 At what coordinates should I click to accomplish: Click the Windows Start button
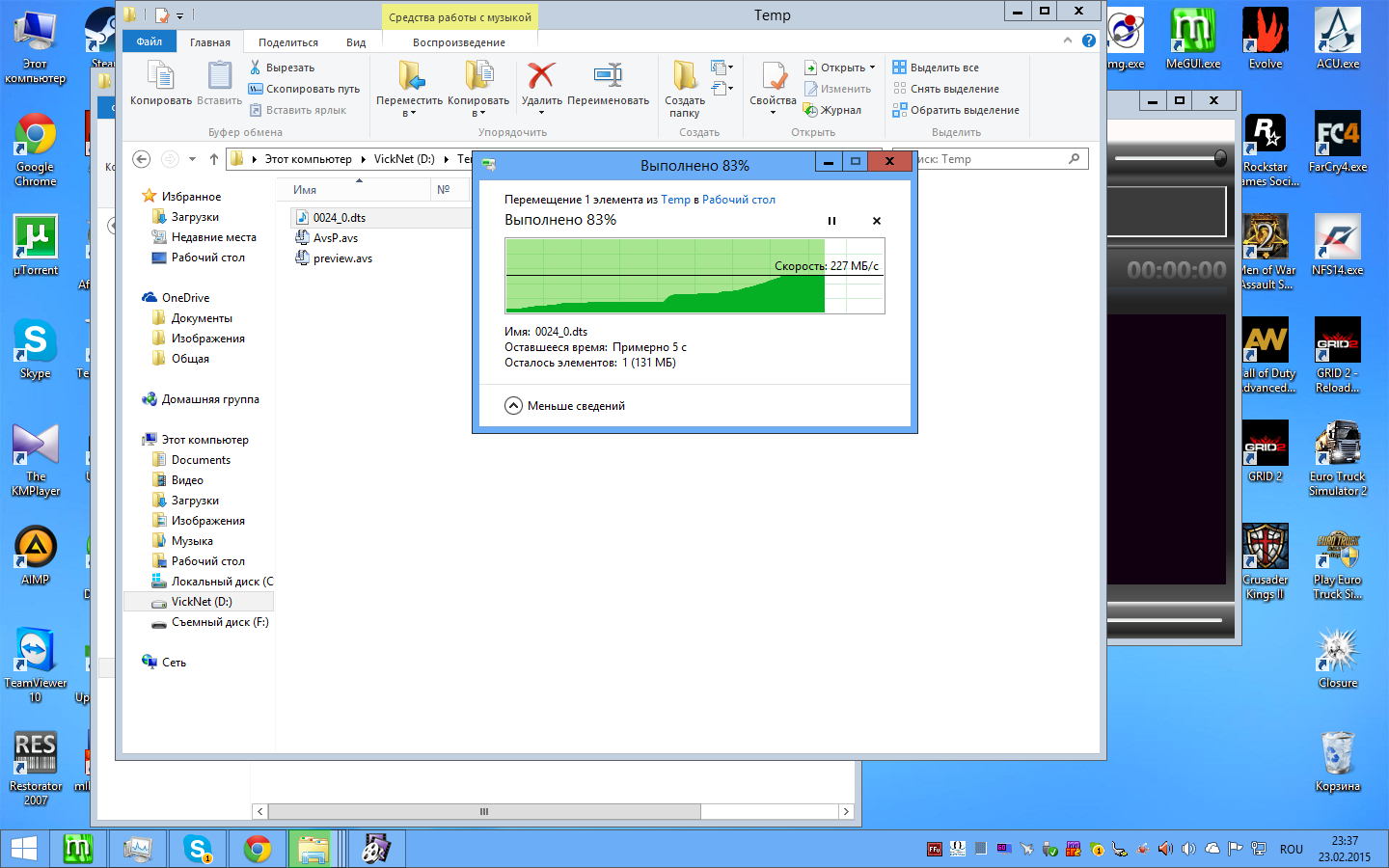24,849
